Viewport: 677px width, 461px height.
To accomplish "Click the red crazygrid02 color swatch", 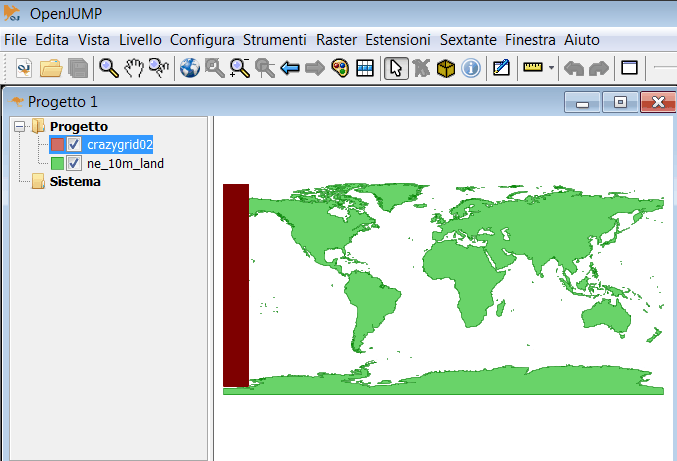I will 57,145.
